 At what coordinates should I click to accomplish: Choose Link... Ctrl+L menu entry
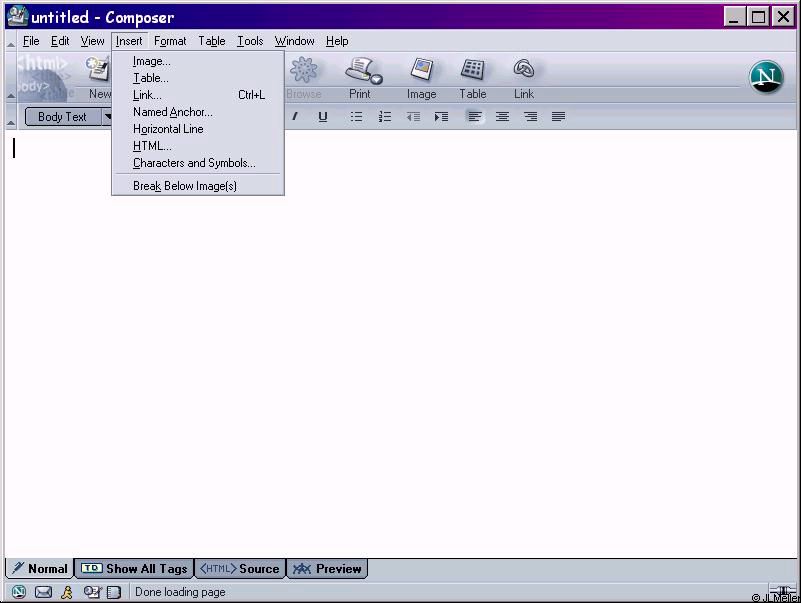click(198, 95)
